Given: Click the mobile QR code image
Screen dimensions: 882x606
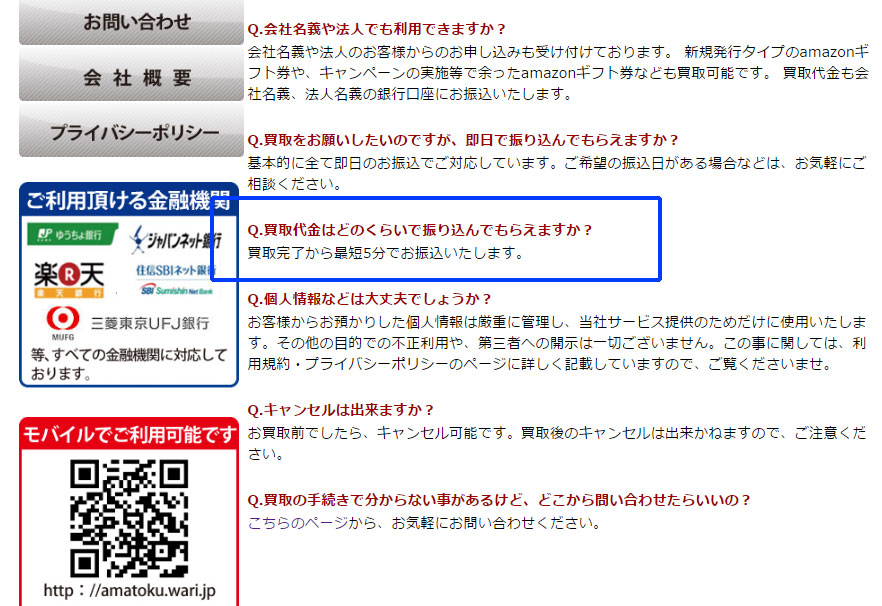Looking at the screenshot, I should point(129,518).
